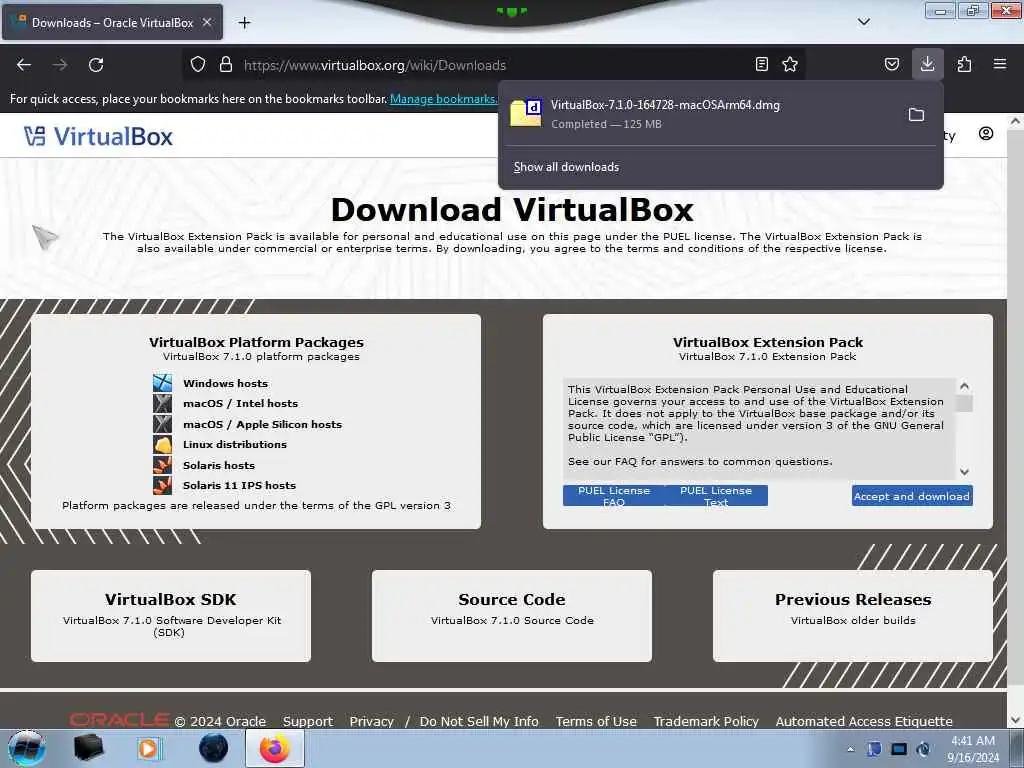
Task: Open the dark globe taskbar icon
Action: (x=214, y=748)
